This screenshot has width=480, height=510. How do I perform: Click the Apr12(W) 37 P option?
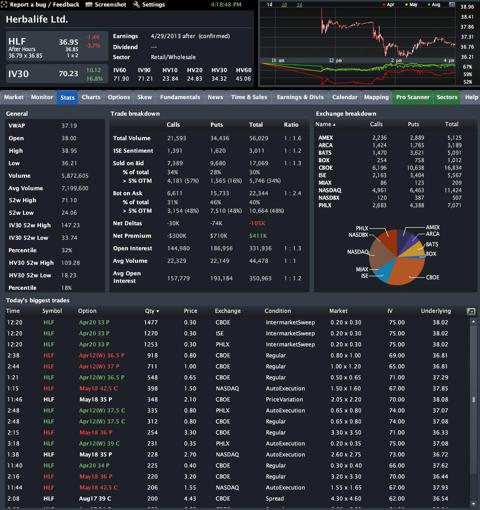tap(99, 366)
